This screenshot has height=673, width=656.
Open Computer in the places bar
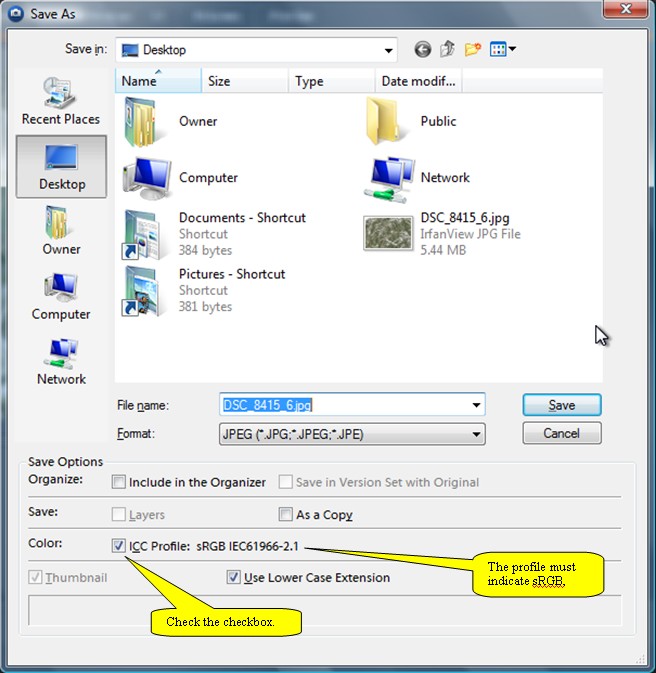pos(61,297)
